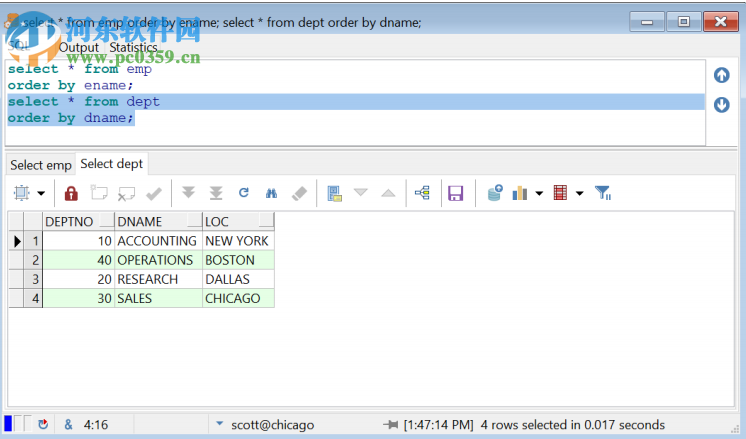Toggle the edit data lock icon
The height and width of the screenshot is (439, 746).
(71, 193)
